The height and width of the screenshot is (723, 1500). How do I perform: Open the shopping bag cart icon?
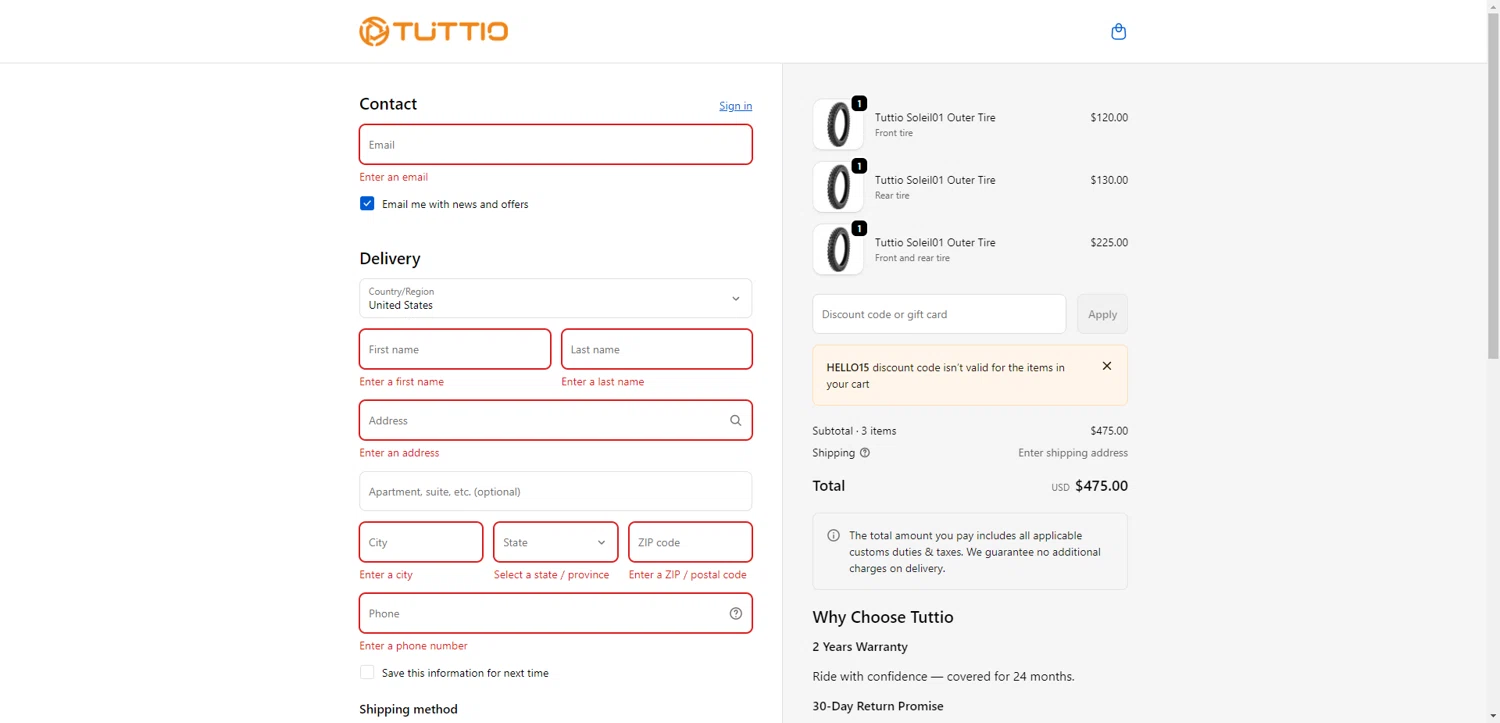pyautogui.click(x=1118, y=32)
